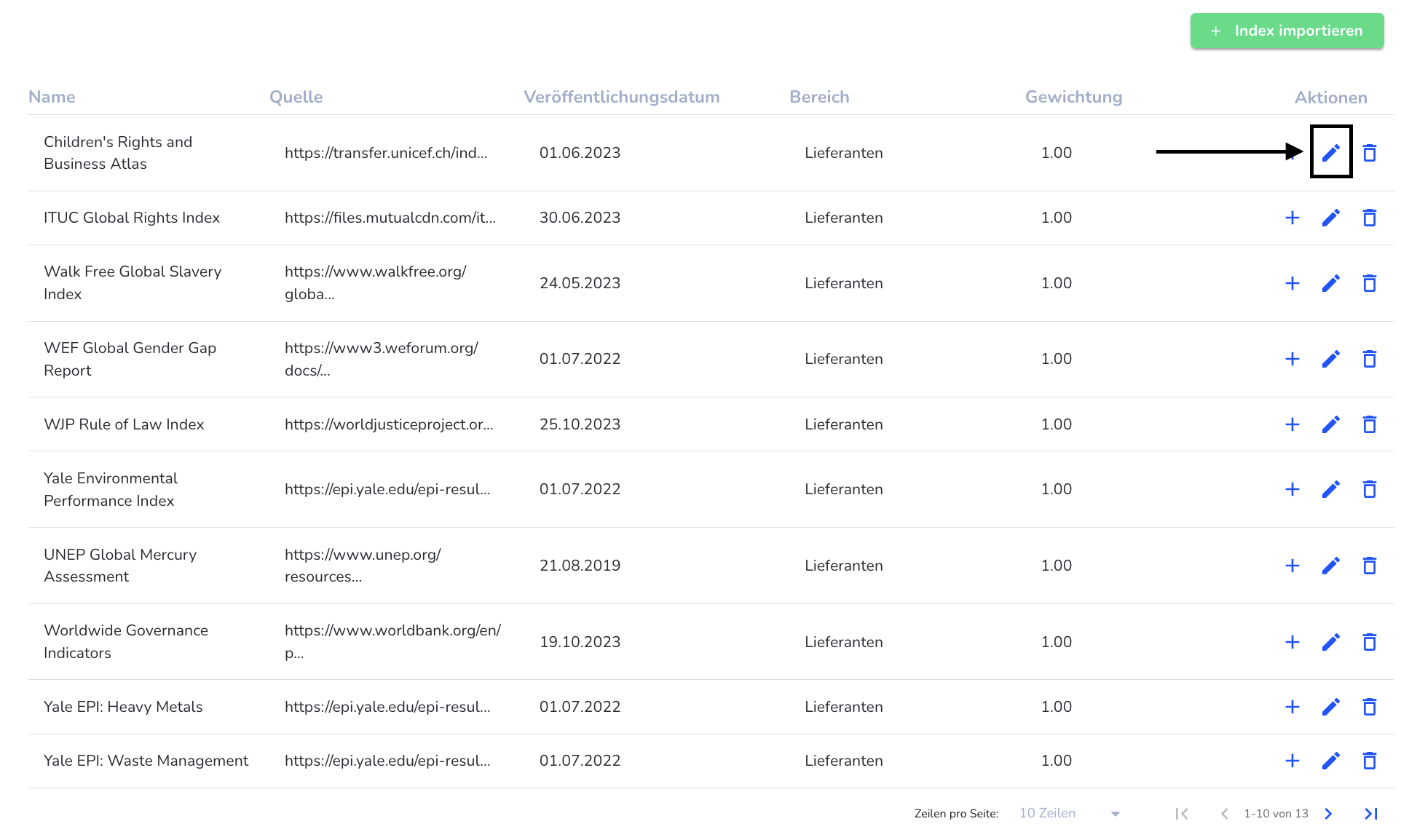
Task: Edit the Yale EPI: Heavy Metals entry
Action: [1330, 707]
